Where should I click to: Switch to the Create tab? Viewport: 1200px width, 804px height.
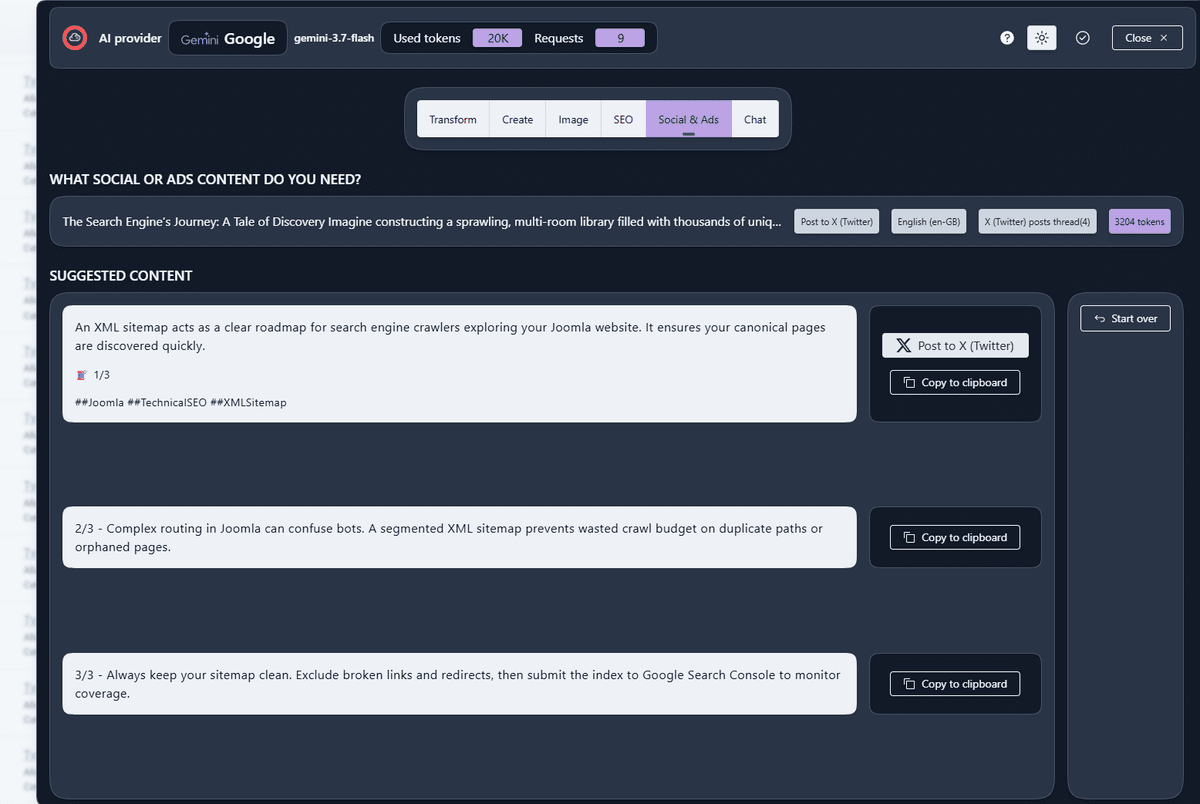[x=518, y=119]
